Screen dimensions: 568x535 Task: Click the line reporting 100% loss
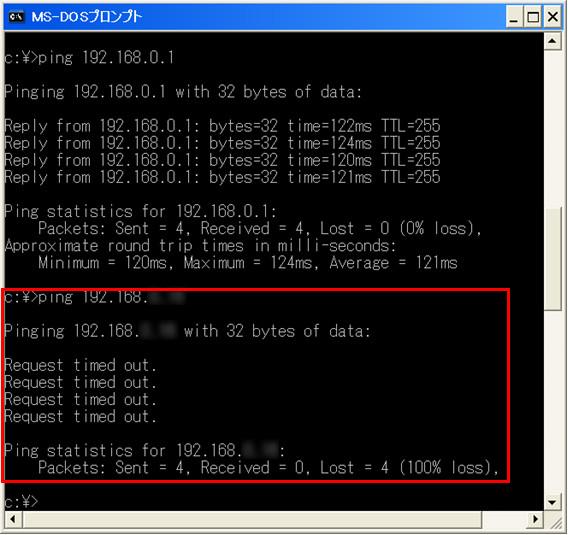[x=268, y=467]
